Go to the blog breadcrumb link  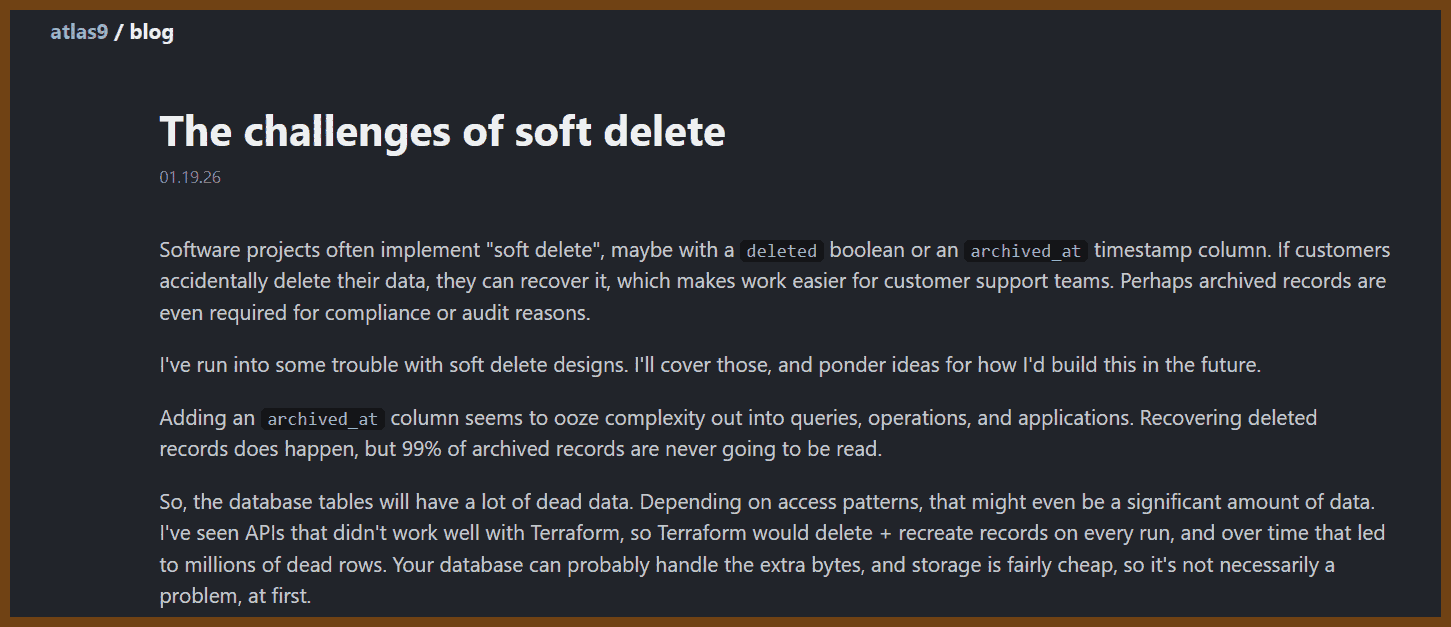[x=152, y=32]
